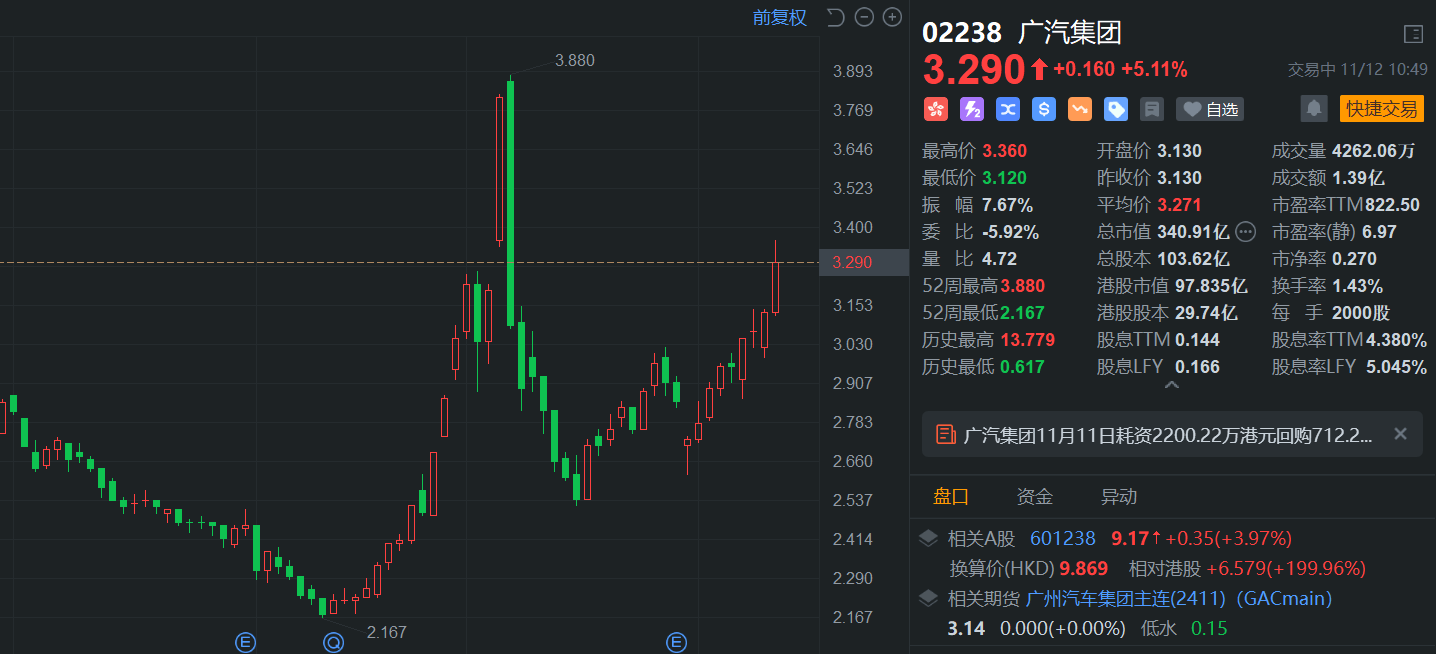The width and height of the screenshot is (1436, 654).
Task: Click the panel layout icon beside 广汽集团
Action: [x=1413, y=34]
